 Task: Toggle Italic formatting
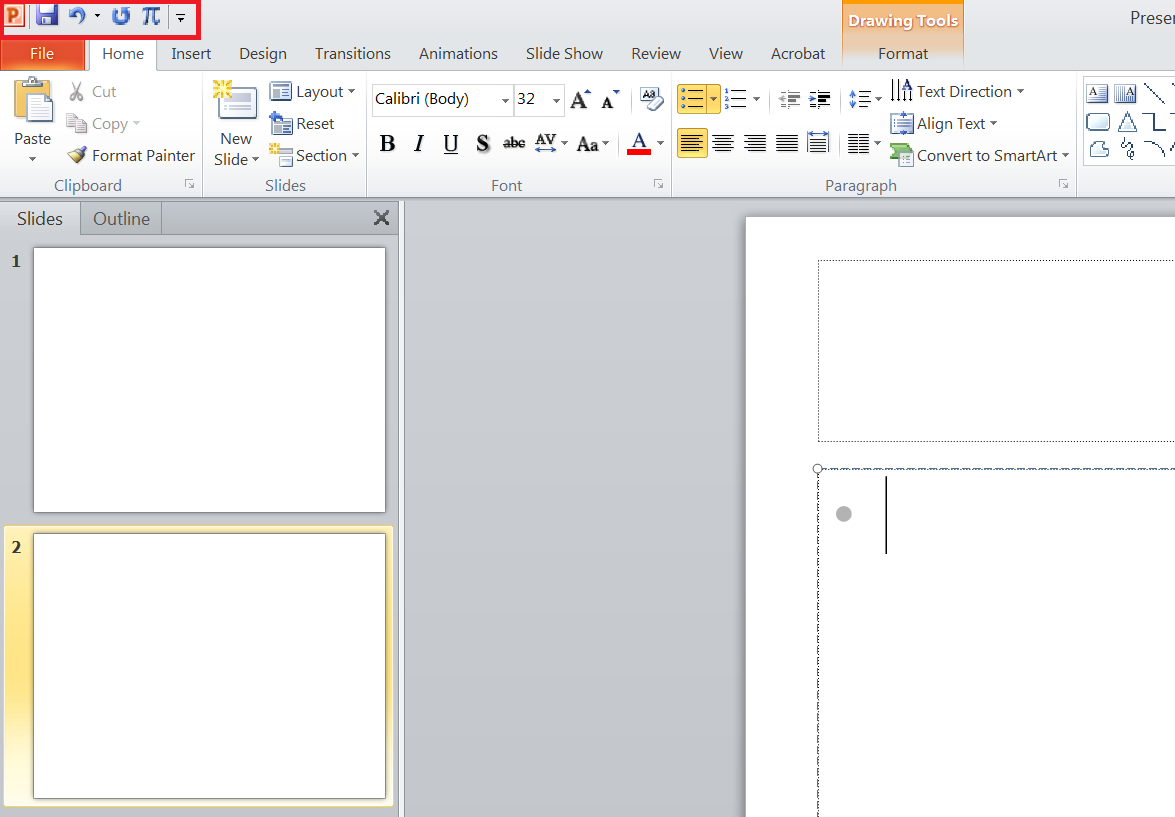[419, 143]
